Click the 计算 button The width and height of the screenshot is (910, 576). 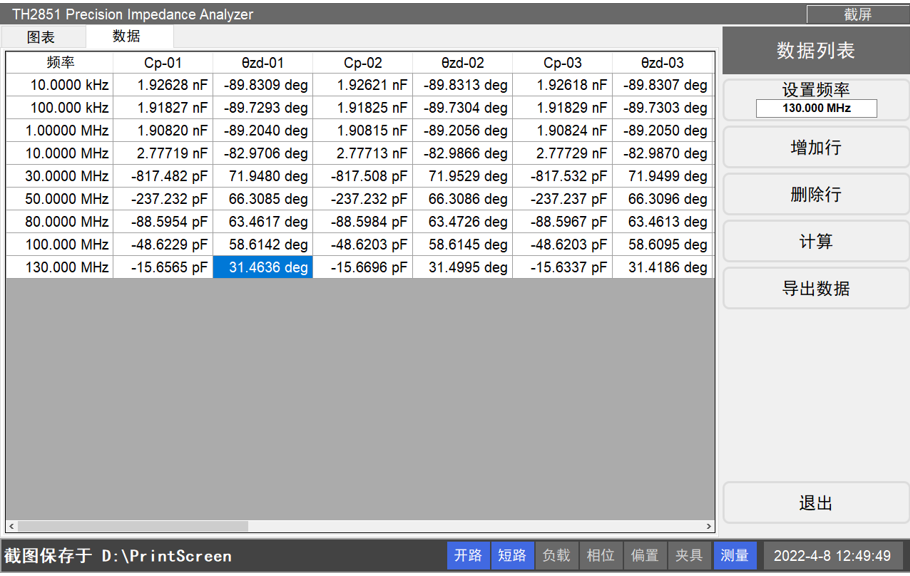(x=816, y=242)
